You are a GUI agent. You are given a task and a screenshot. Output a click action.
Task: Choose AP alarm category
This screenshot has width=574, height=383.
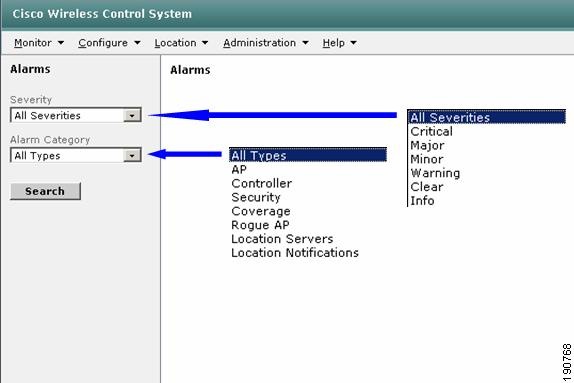(x=239, y=170)
